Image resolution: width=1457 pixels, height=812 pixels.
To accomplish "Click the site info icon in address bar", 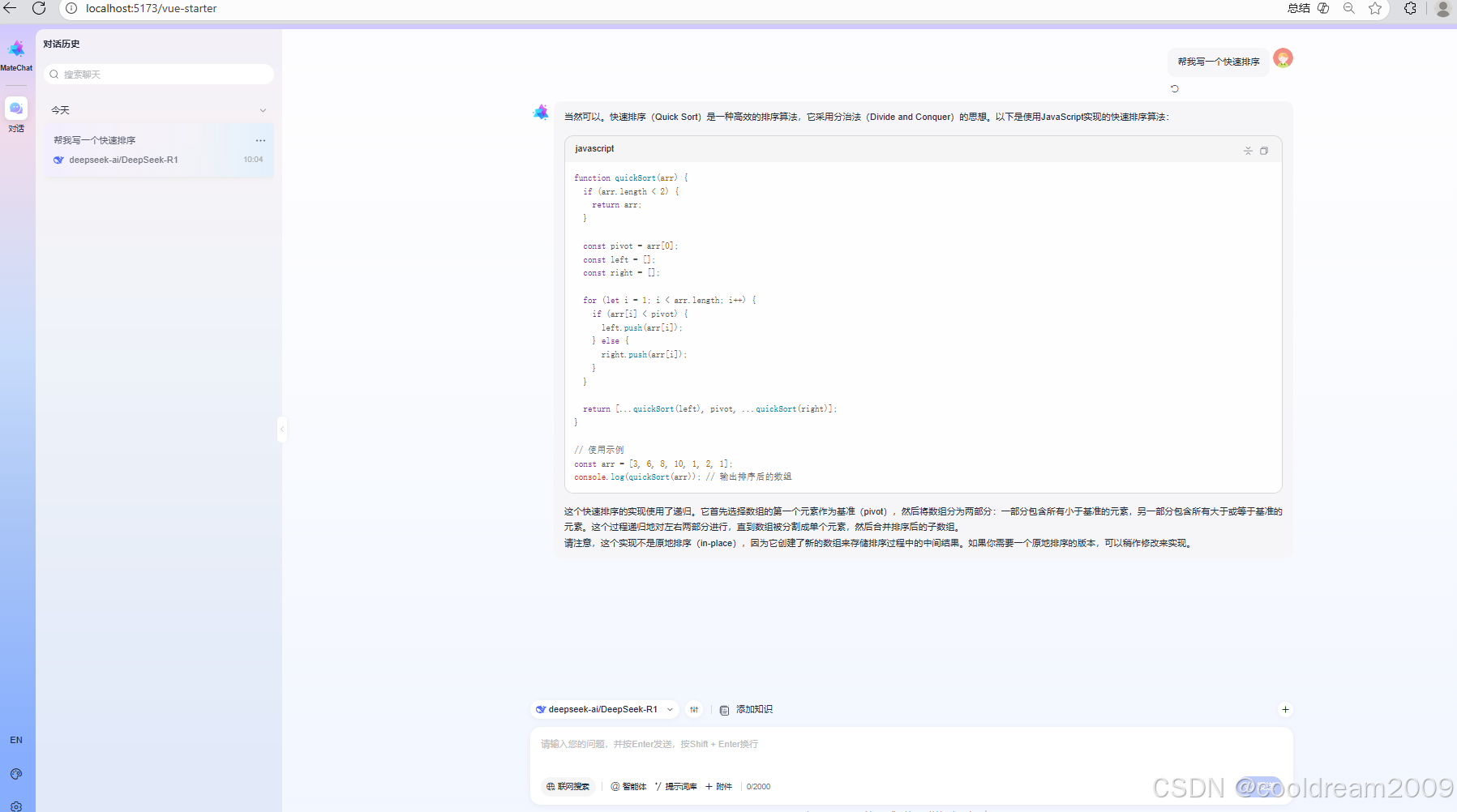I will pos(71,8).
